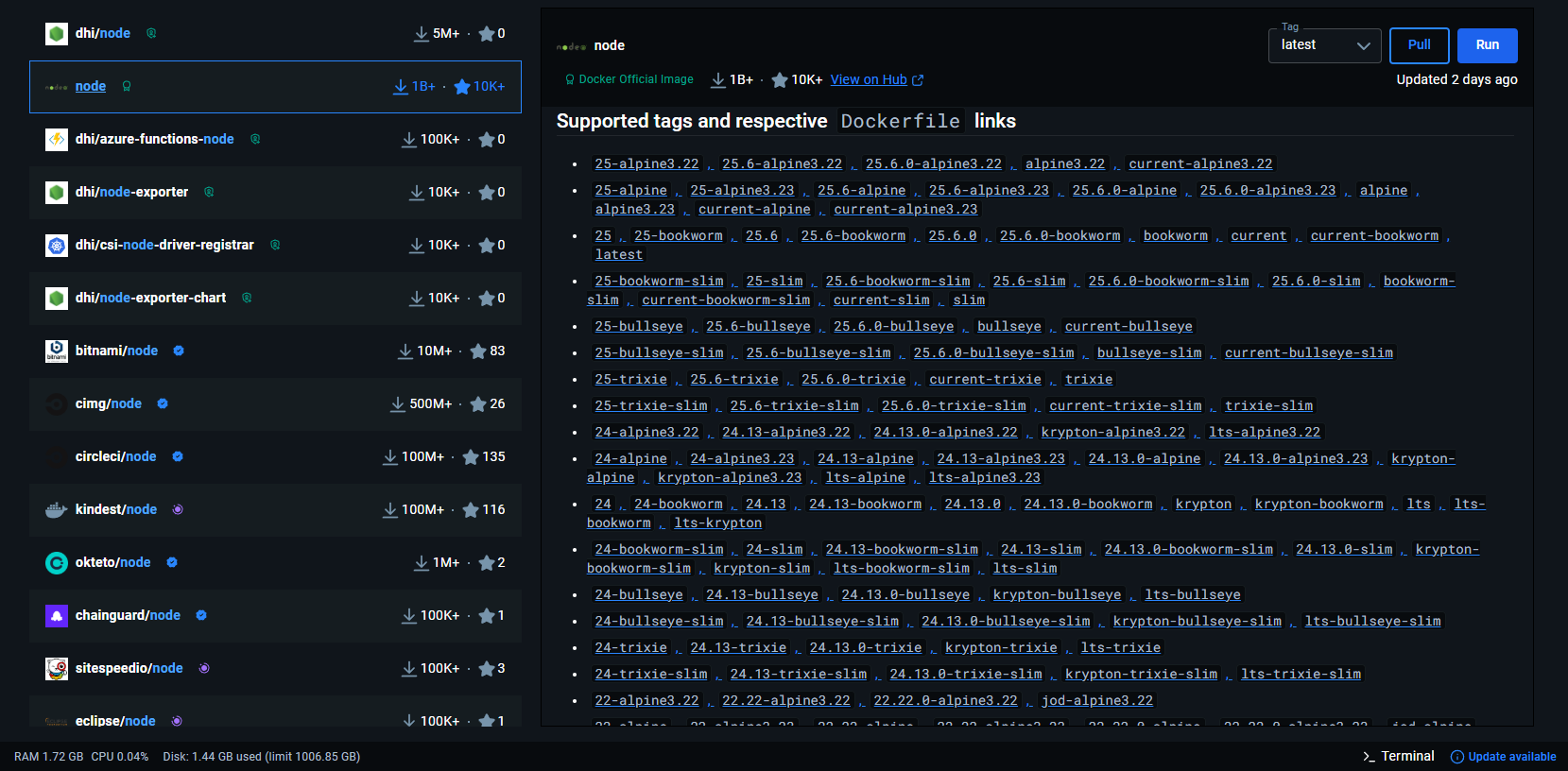The image size is (1568, 771).
Task: Open the Tag dropdown showing latest
Action: pos(1324,45)
